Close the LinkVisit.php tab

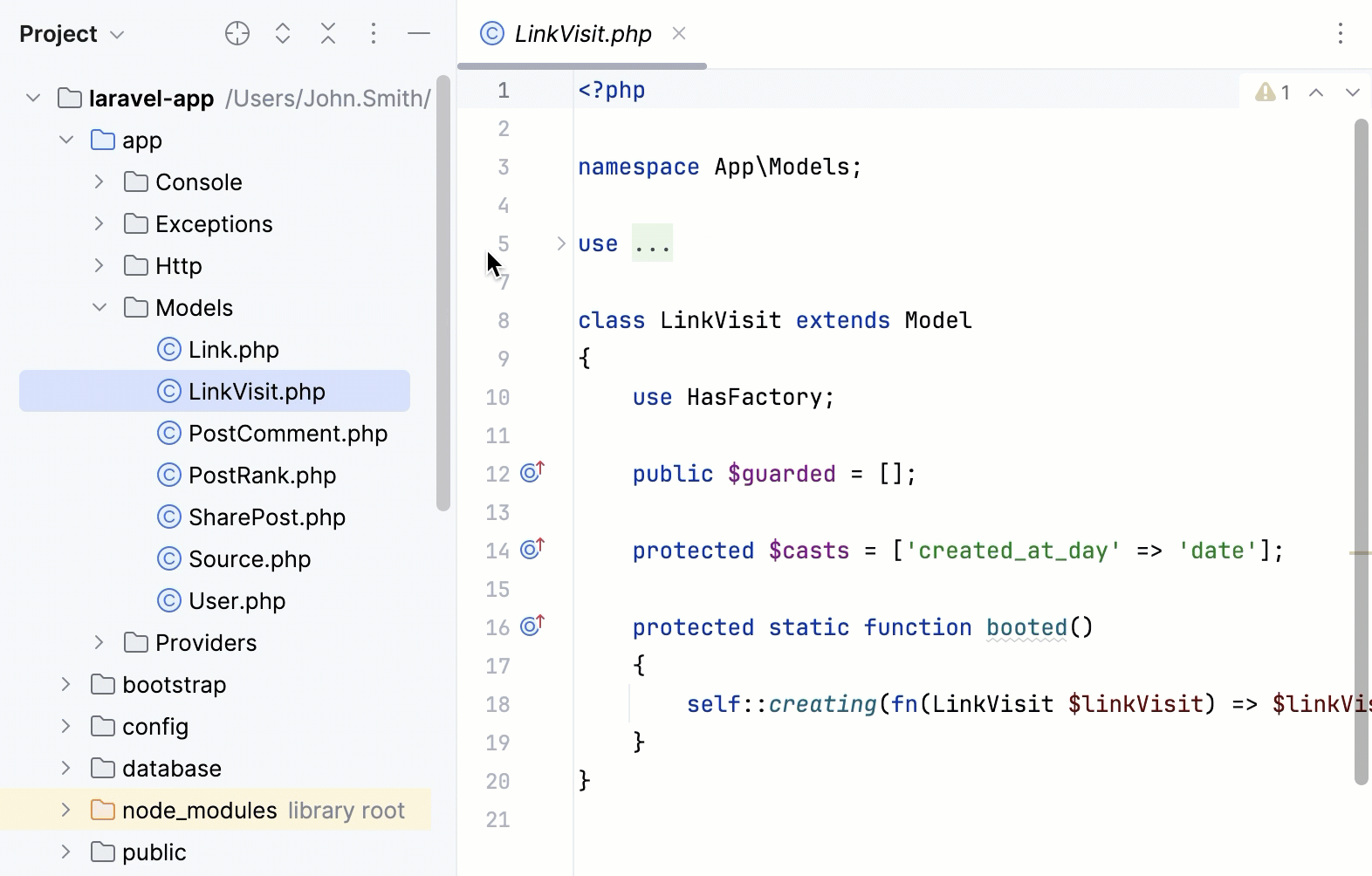coord(679,34)
